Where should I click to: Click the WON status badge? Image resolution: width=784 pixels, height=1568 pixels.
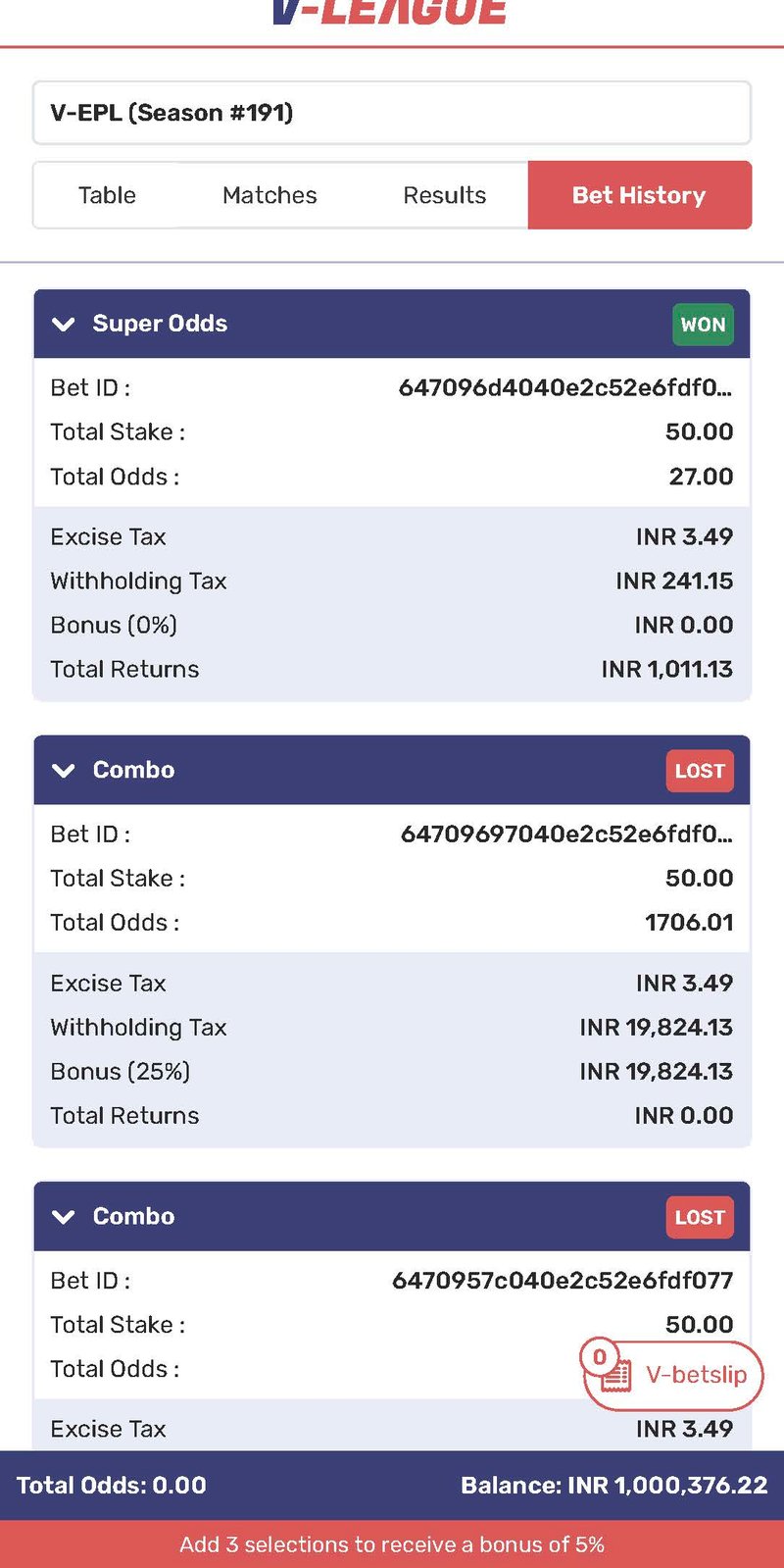pyautogui.click(x=703, y=325)
